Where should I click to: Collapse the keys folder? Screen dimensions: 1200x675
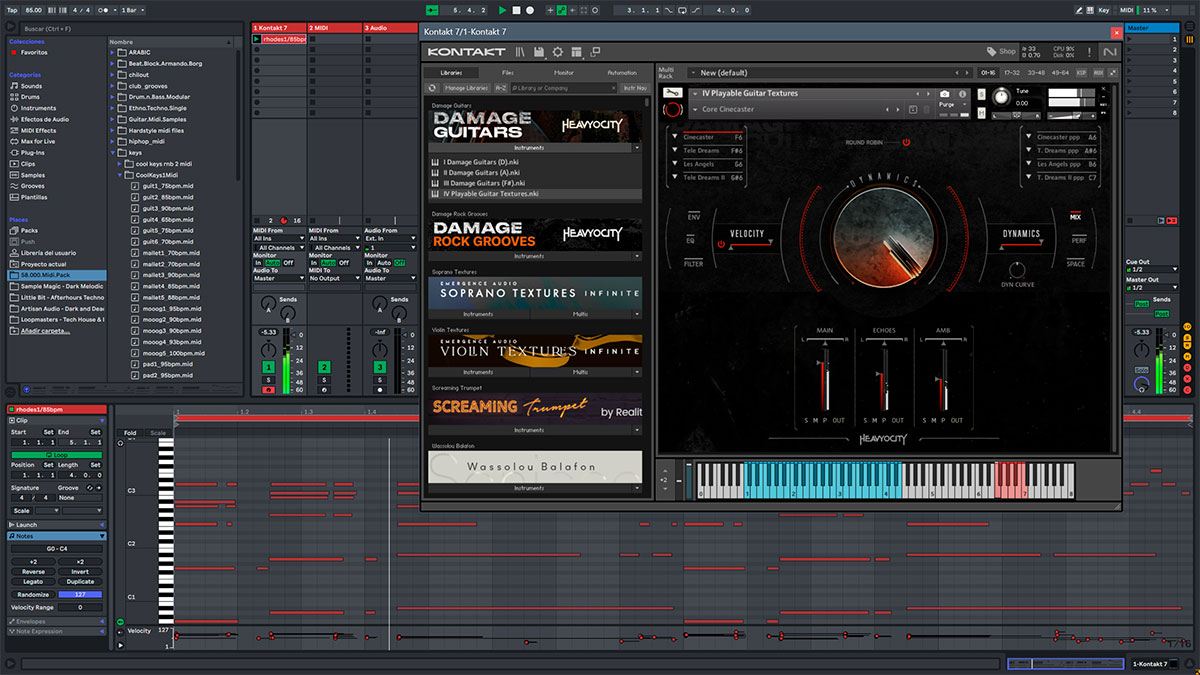(113, 152)
